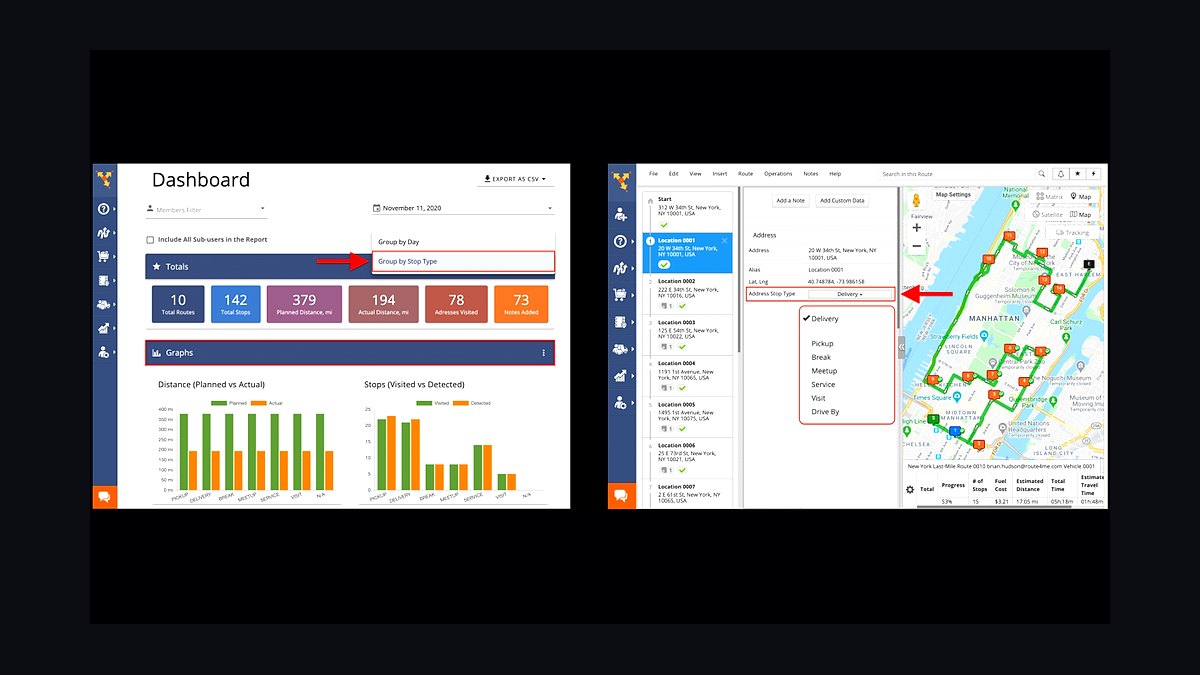Viewport: 1200px width, 675px height.
Task: Click the Street View pegman icon
Action: point(915,201)
